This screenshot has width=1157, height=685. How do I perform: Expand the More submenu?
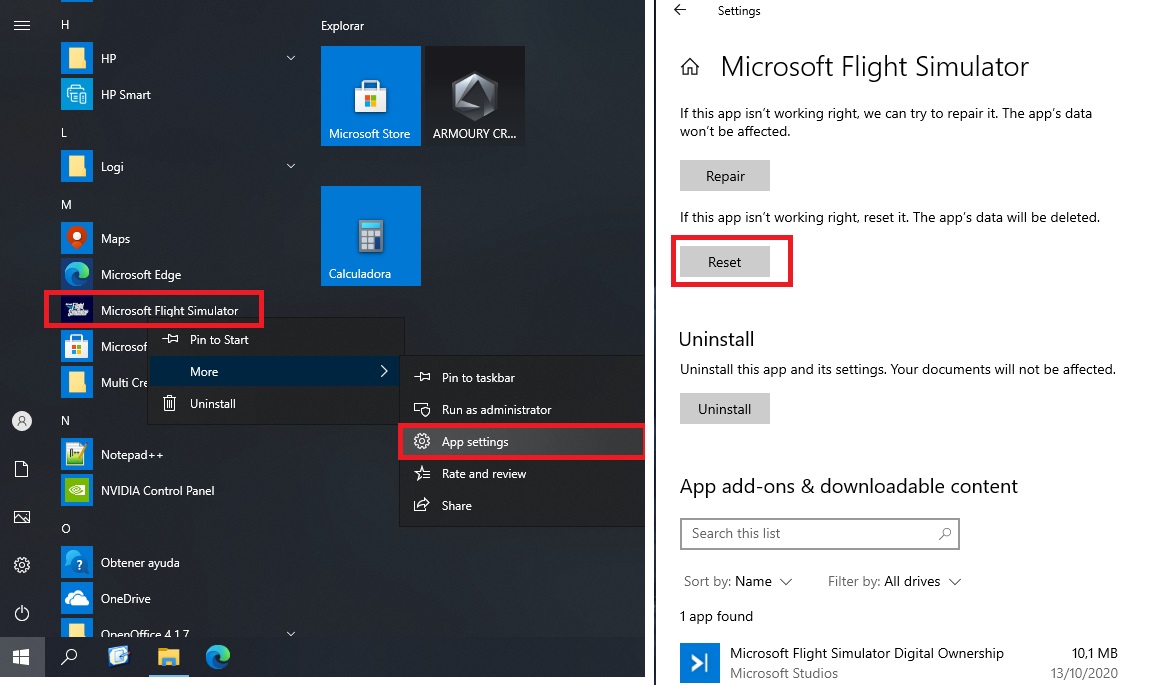tap(276, 371)
